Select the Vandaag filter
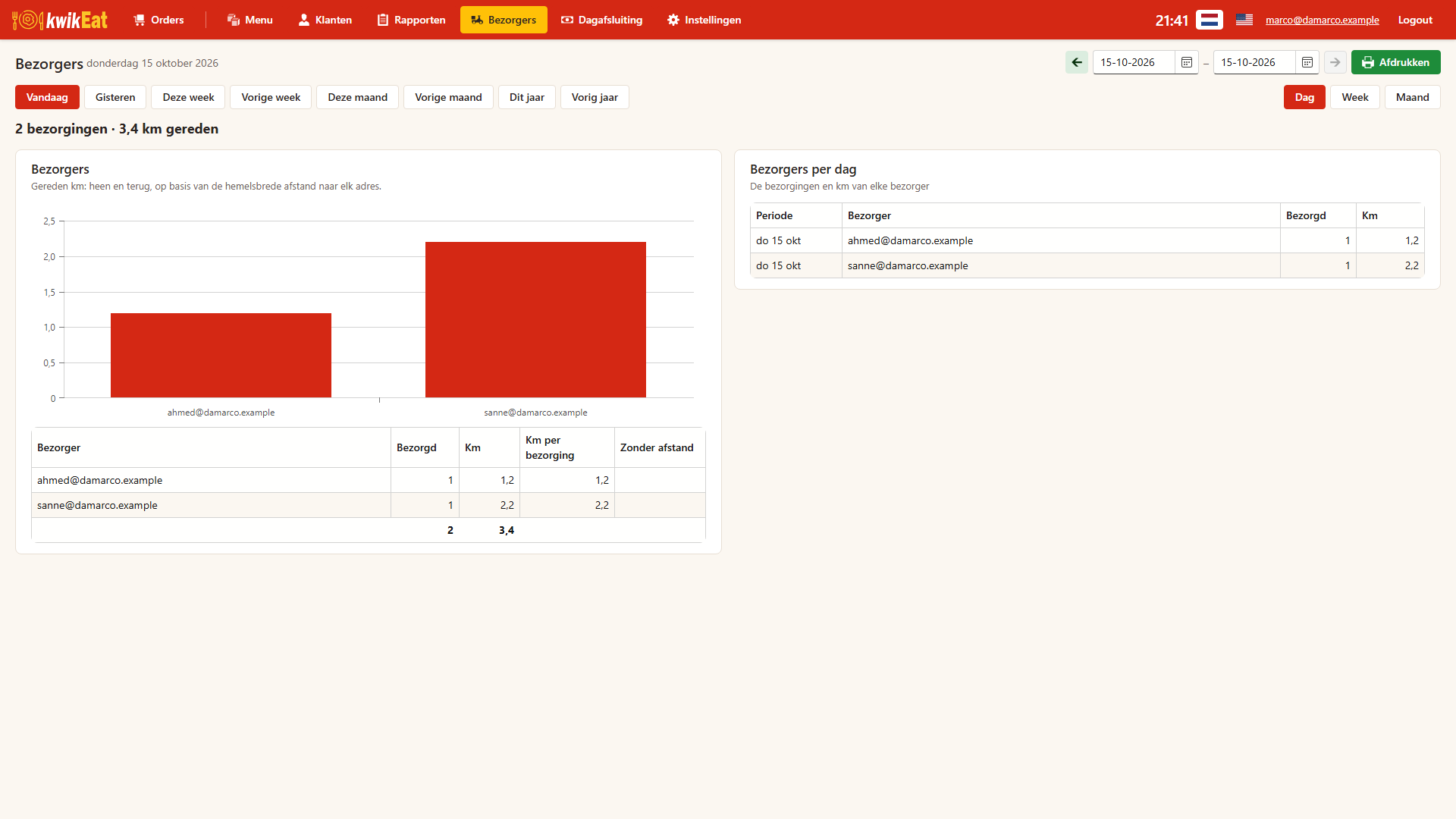1456x819 pixels. pyautogui.click(x=47, y=97)
